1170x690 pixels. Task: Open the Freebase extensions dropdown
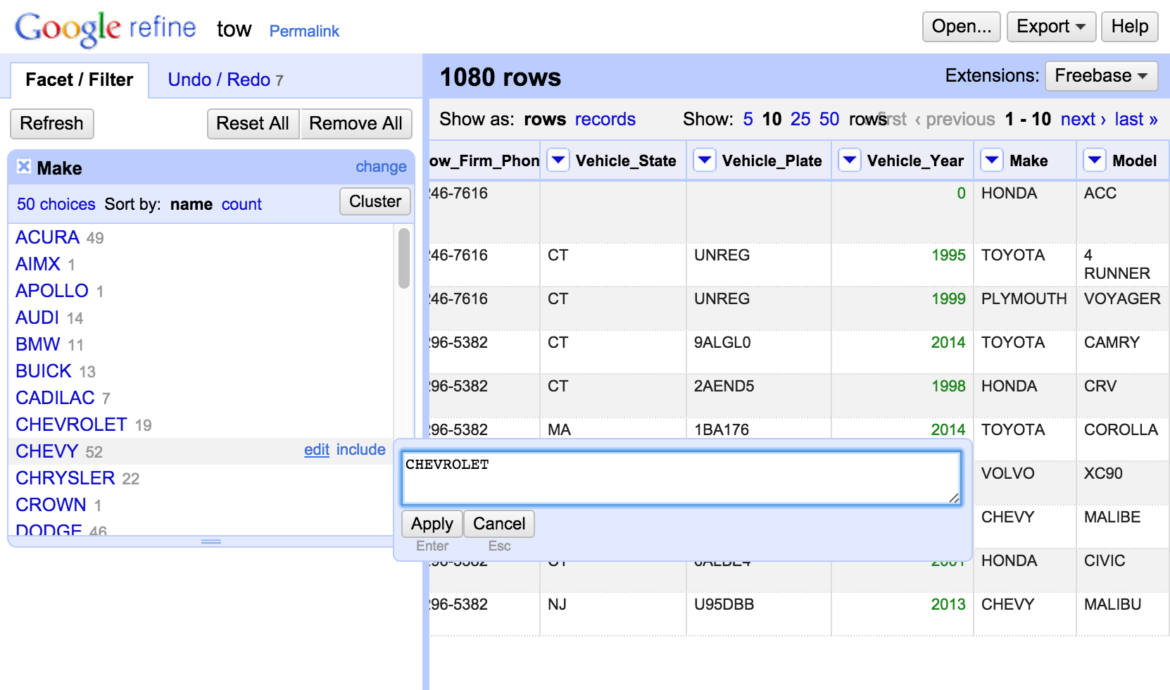coord(1101,76)
